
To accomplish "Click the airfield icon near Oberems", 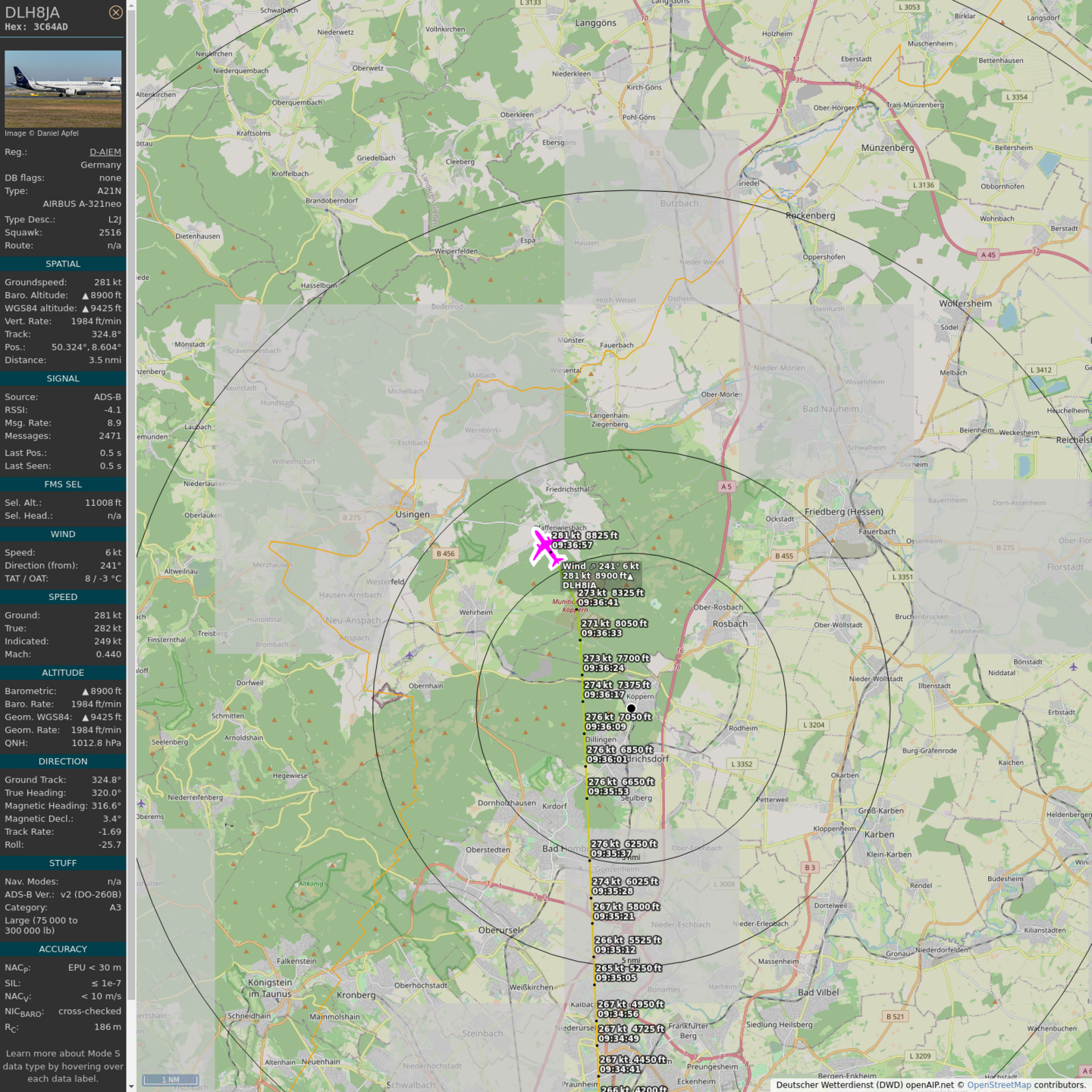I will pyautogui.click(x=141, y=803).
